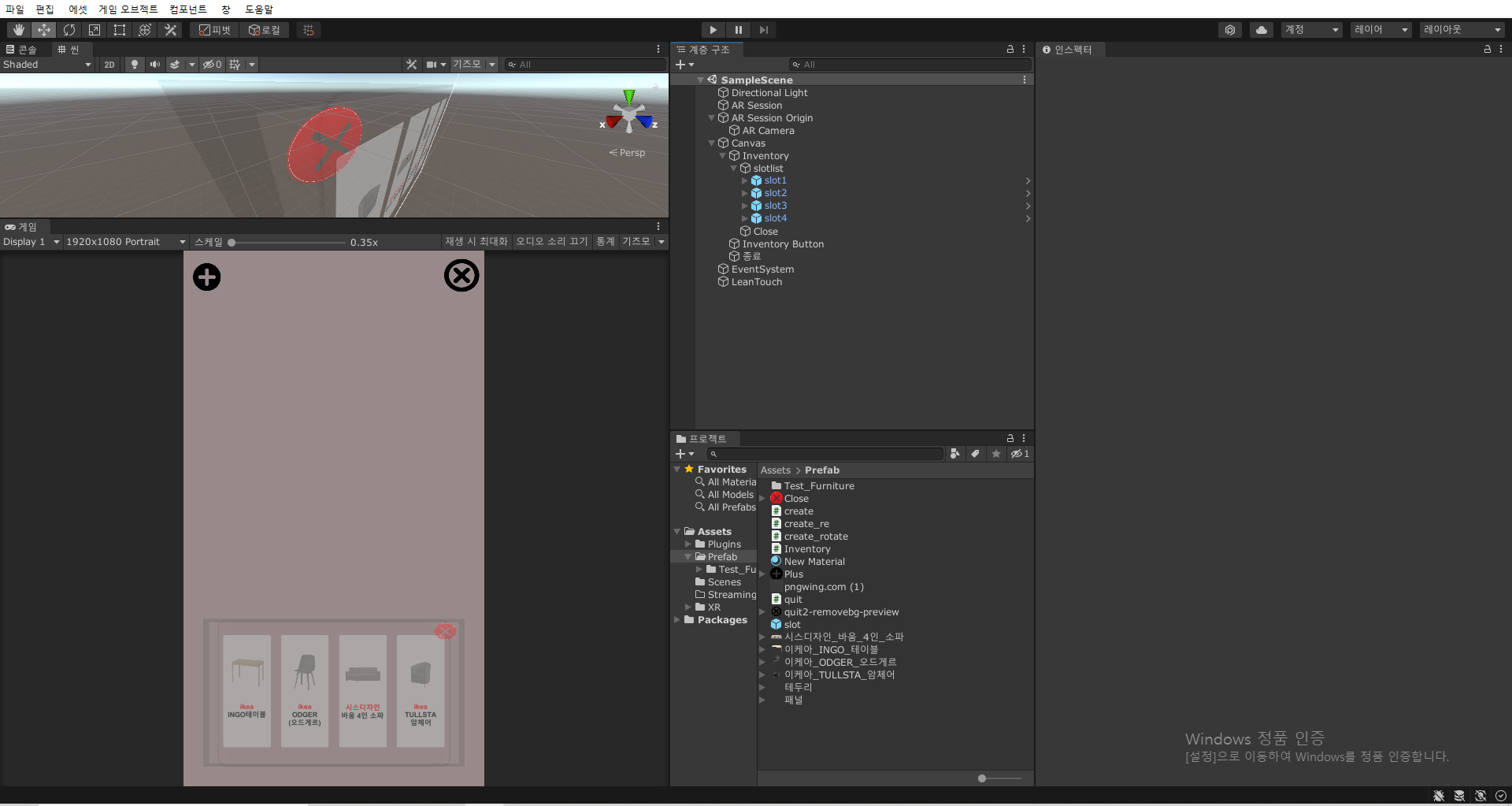1512x806 pixels.
Task: Open the Shaded draw mode dropdown
Action: click(x=47, y=65)
